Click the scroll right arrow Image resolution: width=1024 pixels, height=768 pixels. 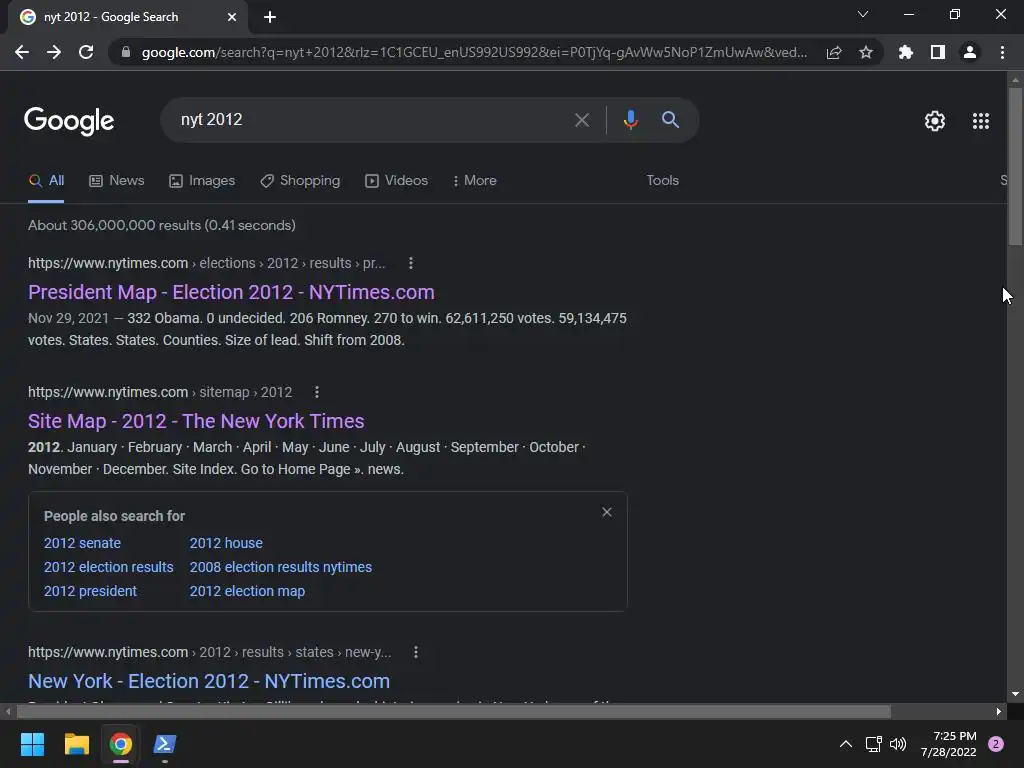pos(999,711)
